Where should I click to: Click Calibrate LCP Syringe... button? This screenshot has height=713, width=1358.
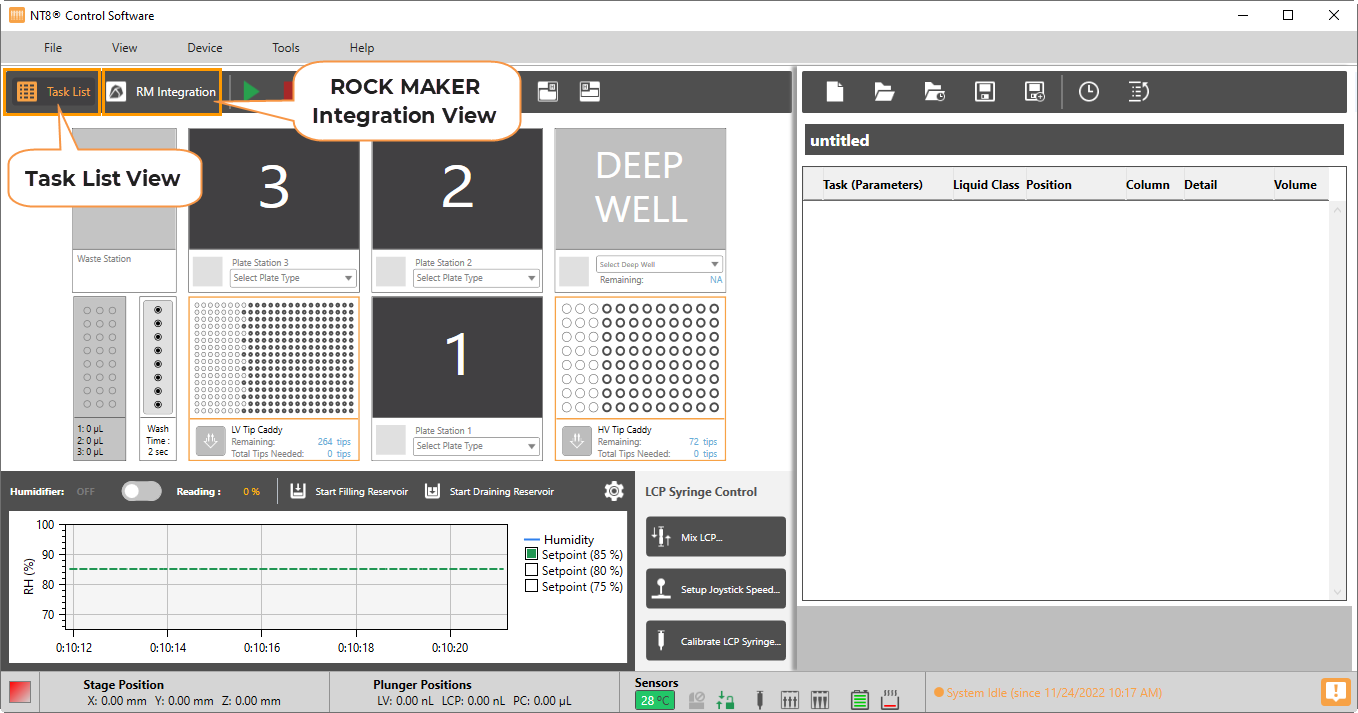716,641
